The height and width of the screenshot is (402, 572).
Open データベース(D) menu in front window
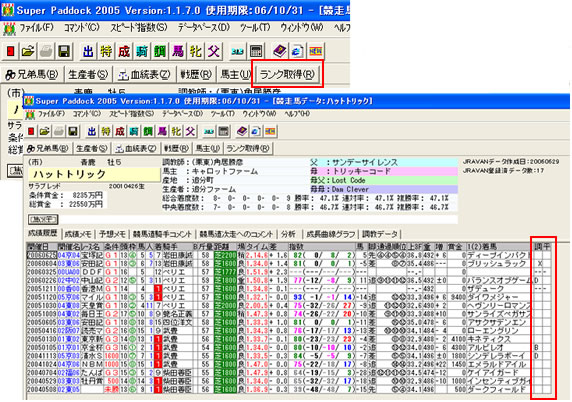click(x=182, y=114)
